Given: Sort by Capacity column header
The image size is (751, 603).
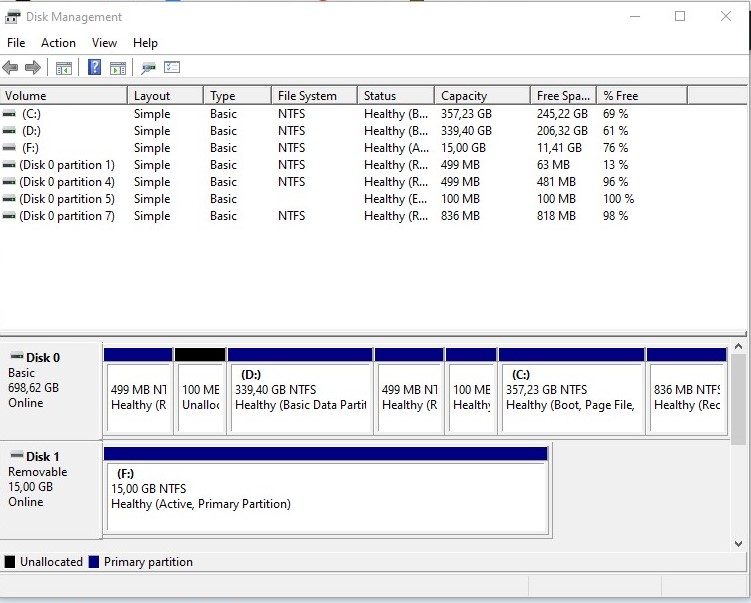Looking at the screenshot, I should tap(483, 96).
